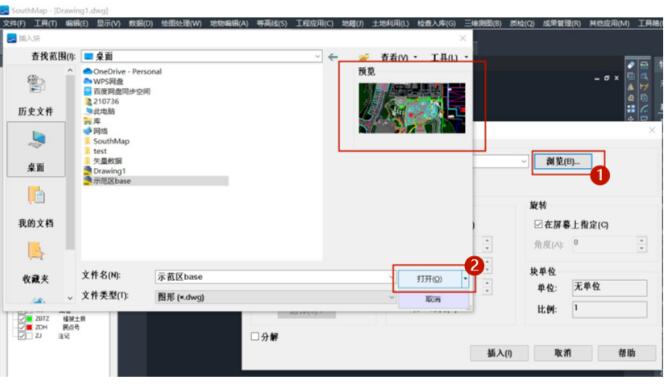Click the 浏览 button

point(563,162)
